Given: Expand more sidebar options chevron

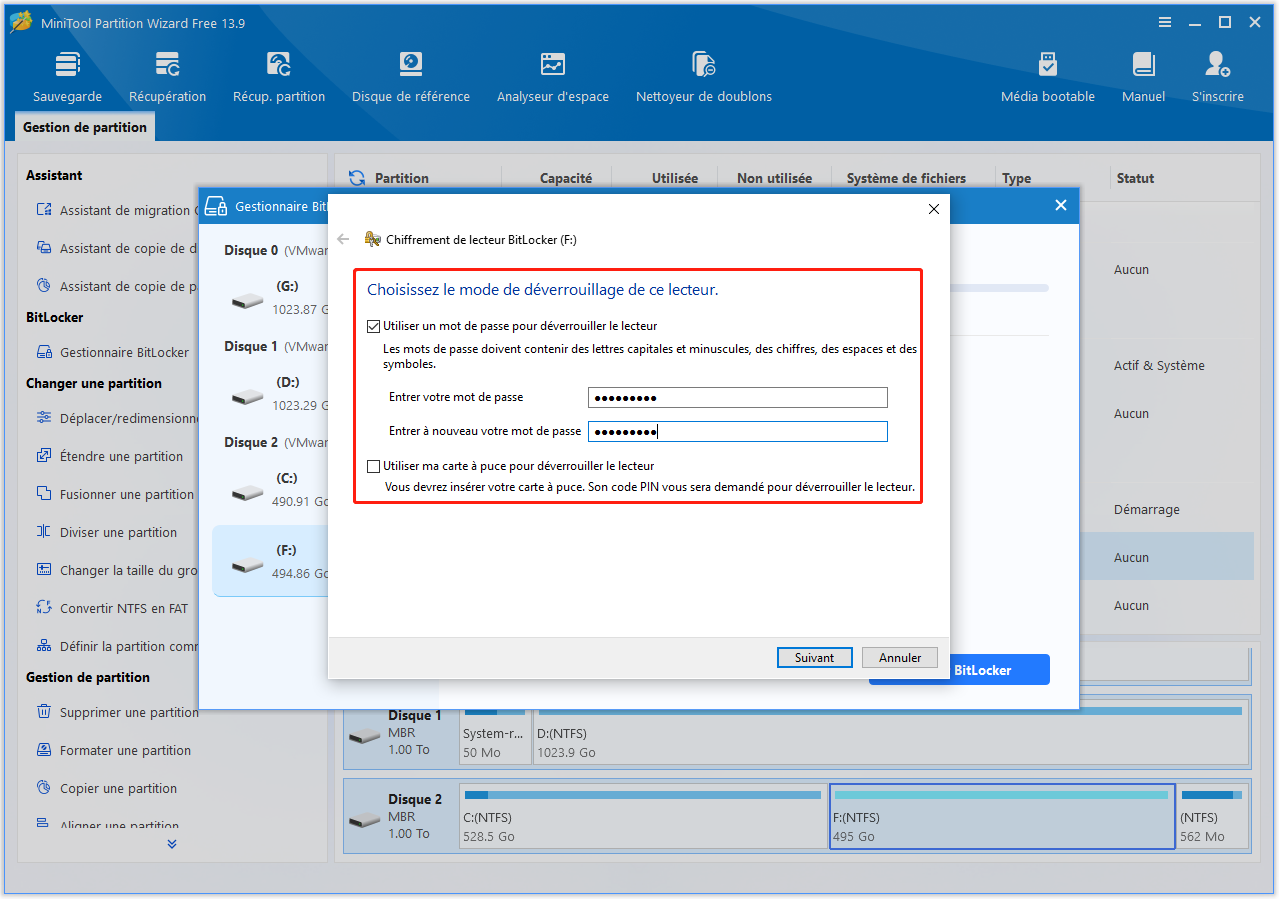Looking at the screenshot, I should [x=172, y=844].
